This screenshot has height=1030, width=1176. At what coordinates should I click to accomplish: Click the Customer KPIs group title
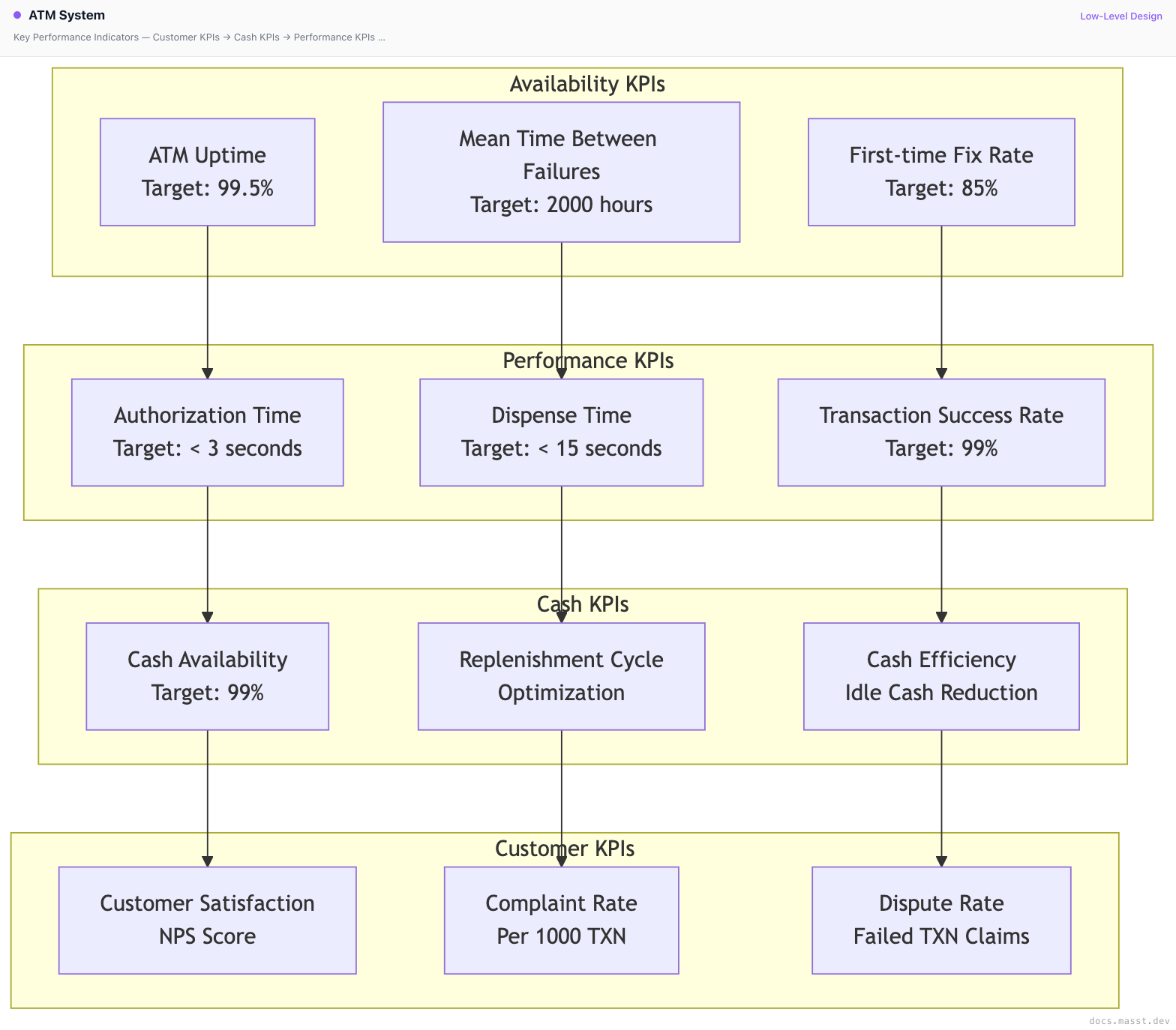pyautogui.click(x=565, y=849)
